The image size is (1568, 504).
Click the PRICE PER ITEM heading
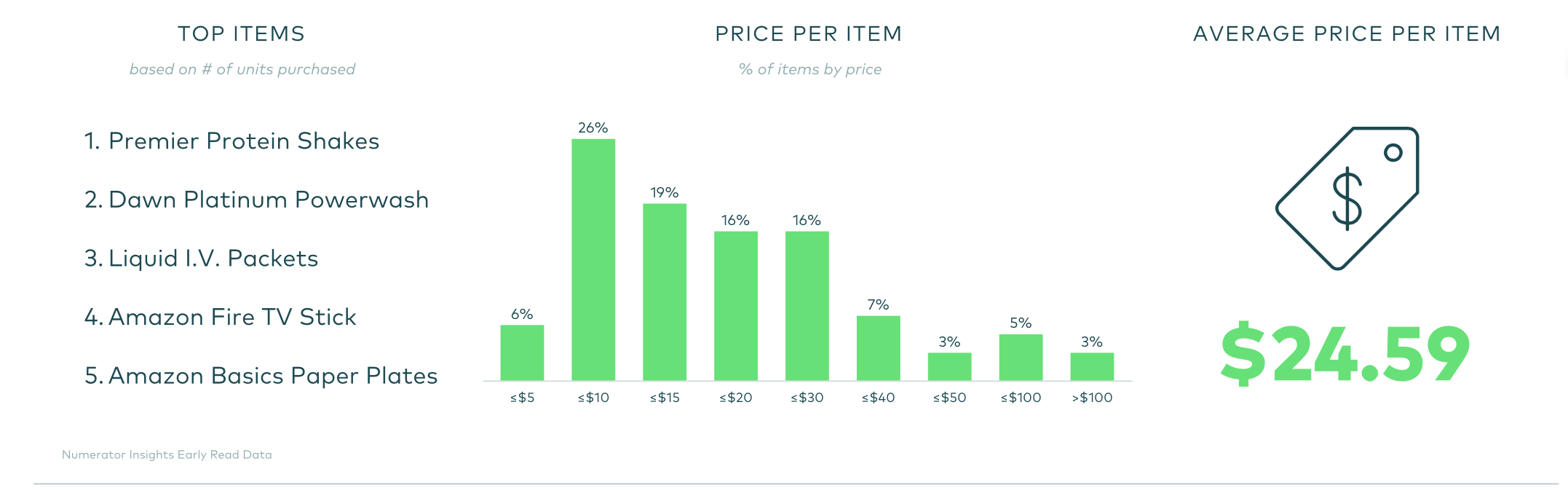click(809, 34)
